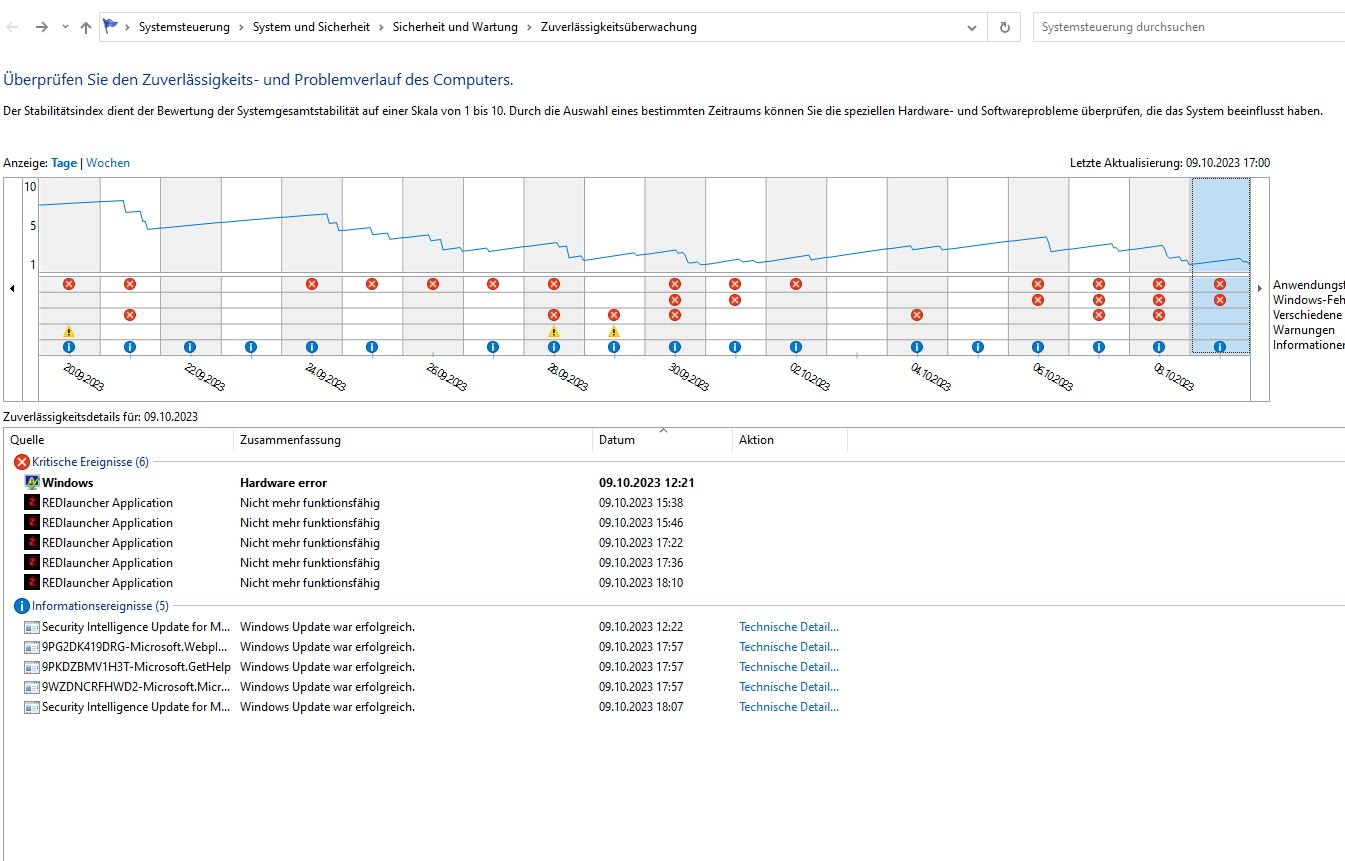Expand the chevron after Sicherheit und Wartung
This screenshot has width=1345, height=861.
click(x=529, y=27)
